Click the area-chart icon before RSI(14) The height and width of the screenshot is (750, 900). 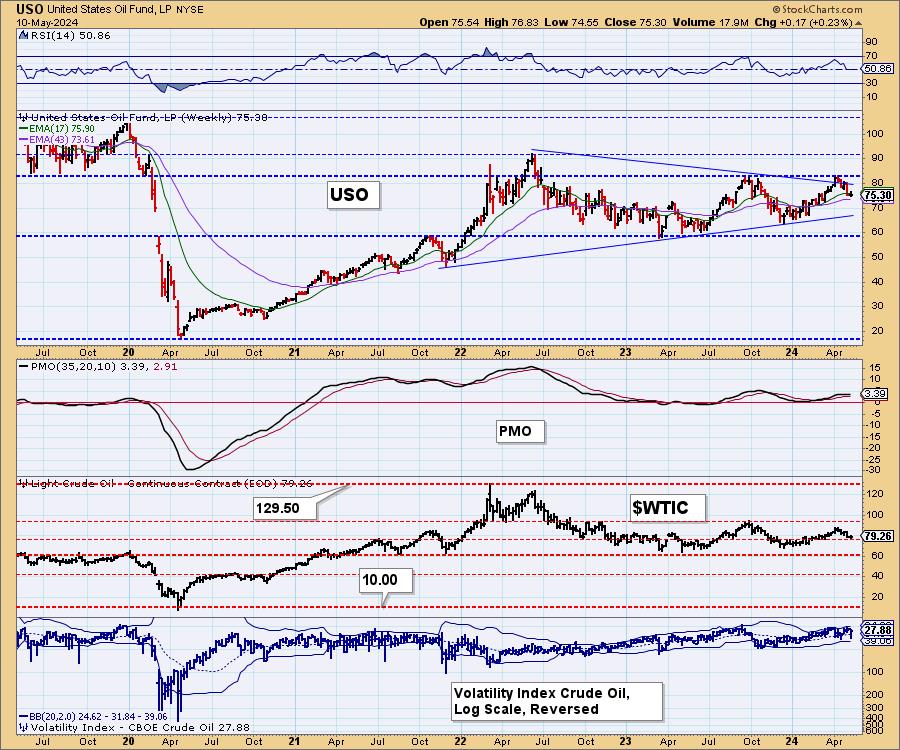tap(23, 36)
